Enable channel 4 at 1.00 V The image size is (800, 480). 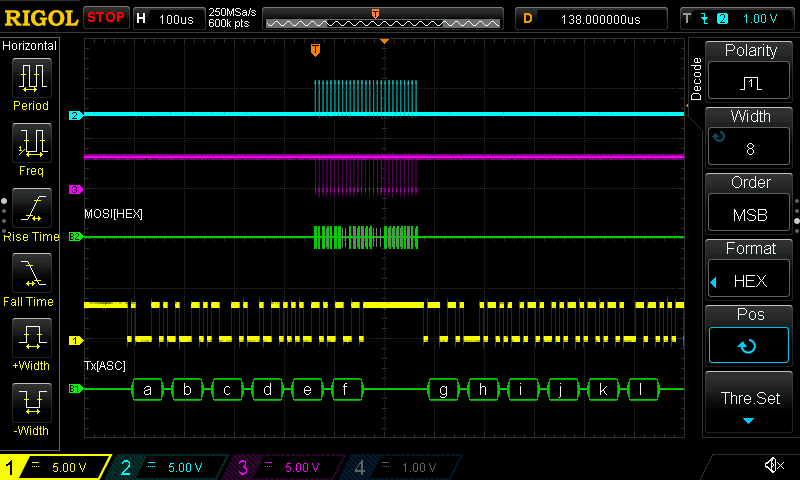[405, 467]
